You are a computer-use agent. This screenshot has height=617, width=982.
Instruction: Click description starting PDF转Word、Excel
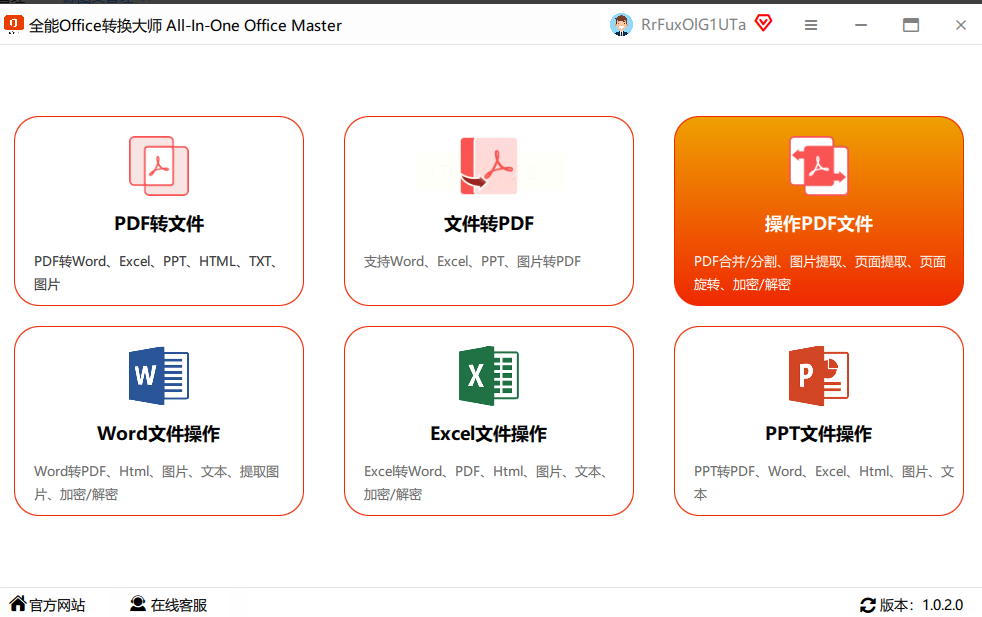(x=157, y=273)
